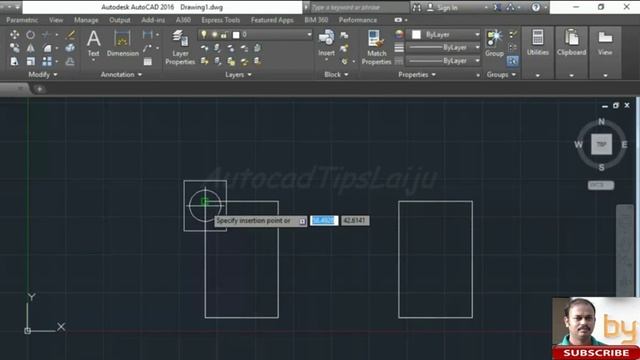Viewport: 640px width, 360px height.
Task: Click the Block Editor icon
Action: [x=344, y=49]
